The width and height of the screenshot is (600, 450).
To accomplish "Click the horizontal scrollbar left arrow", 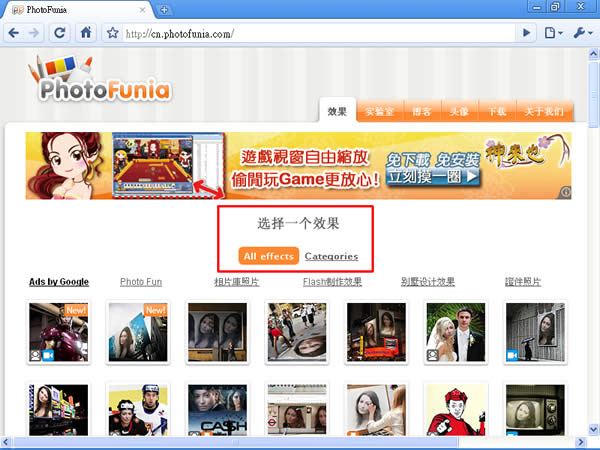I will [x=5, y=442].
